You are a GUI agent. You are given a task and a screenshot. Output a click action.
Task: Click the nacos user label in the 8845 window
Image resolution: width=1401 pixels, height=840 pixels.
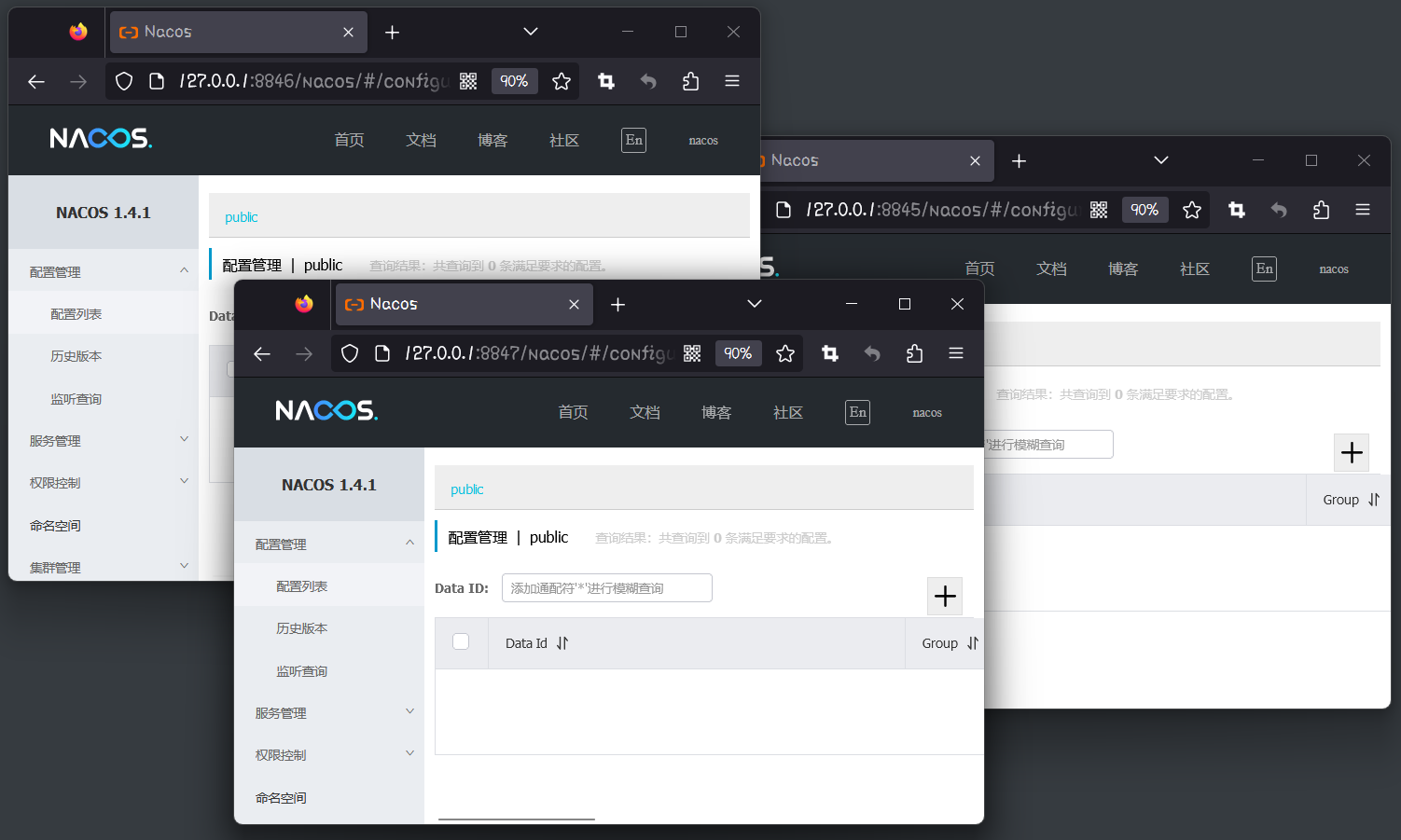tap(1334, 269)
